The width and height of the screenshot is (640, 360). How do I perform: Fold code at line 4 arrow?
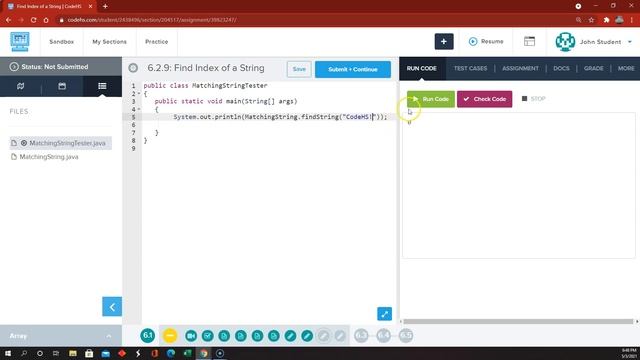pyautogui.click(x=139, y=109)
